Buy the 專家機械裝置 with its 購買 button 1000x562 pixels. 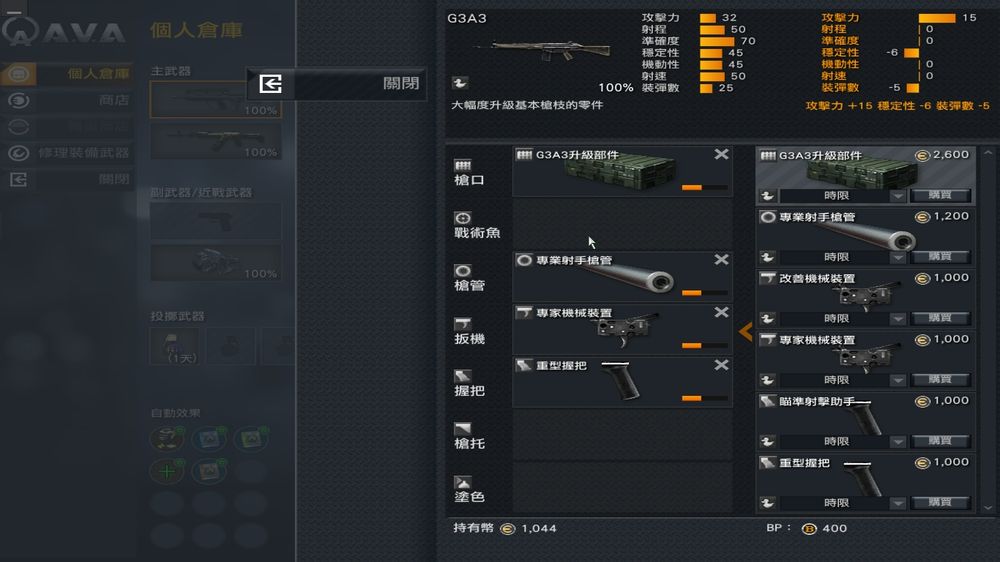pos(940,380)
